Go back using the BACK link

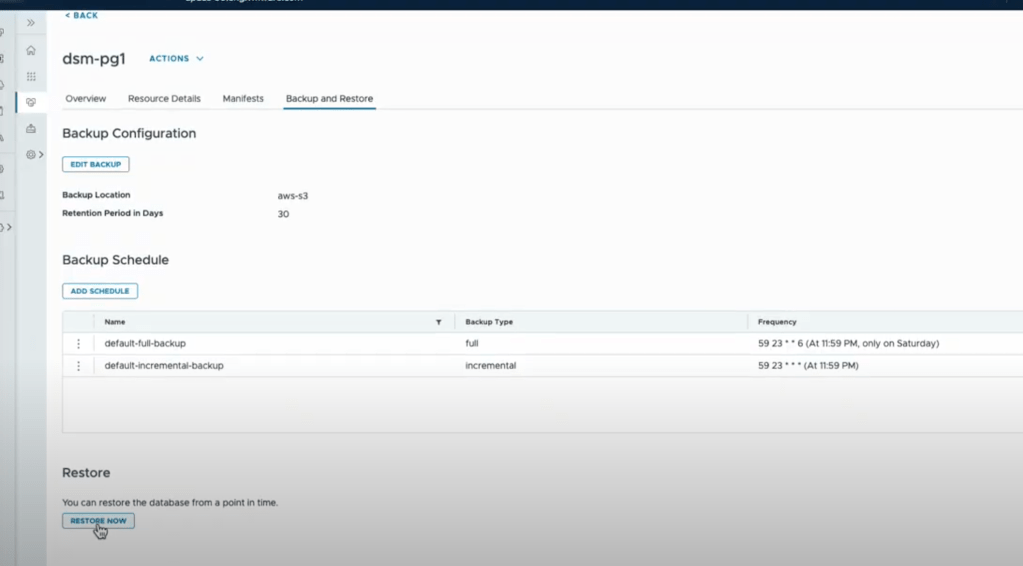[x=82, y=16]
